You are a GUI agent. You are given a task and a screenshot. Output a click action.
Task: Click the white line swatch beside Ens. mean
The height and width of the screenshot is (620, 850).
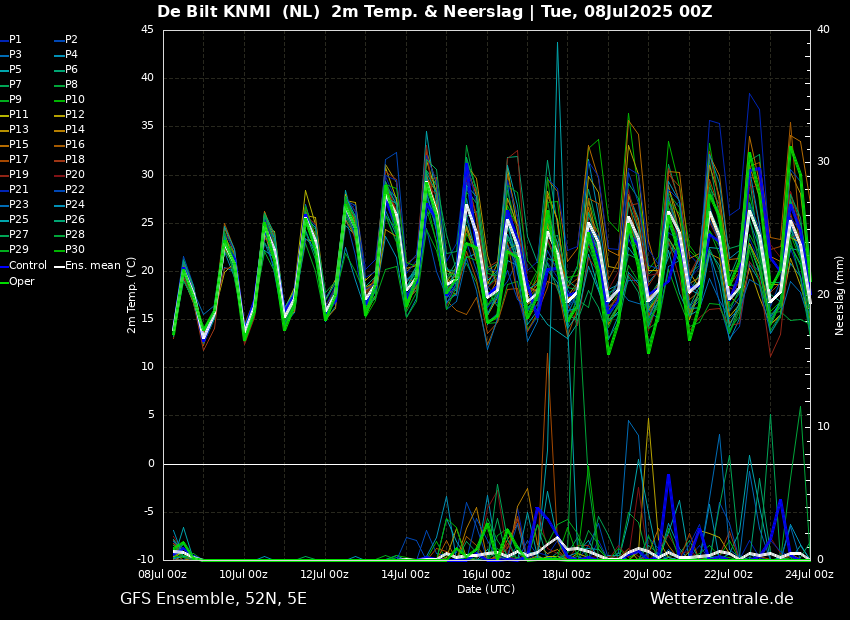(59, 266)
